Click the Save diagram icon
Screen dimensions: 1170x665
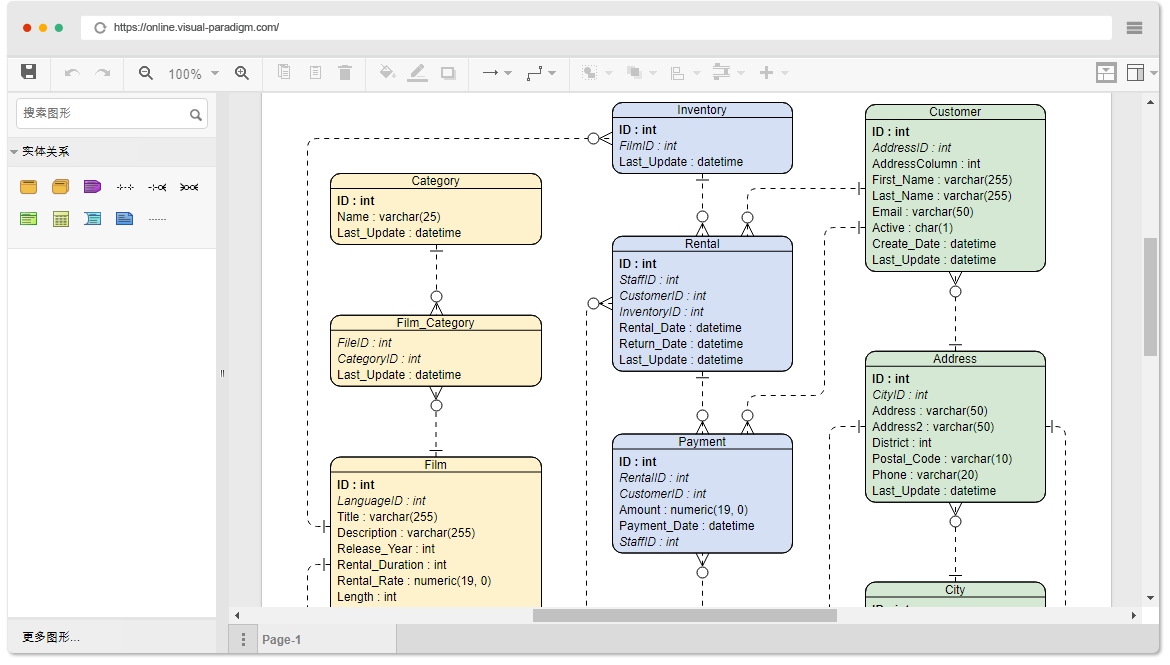click(29, 72)
